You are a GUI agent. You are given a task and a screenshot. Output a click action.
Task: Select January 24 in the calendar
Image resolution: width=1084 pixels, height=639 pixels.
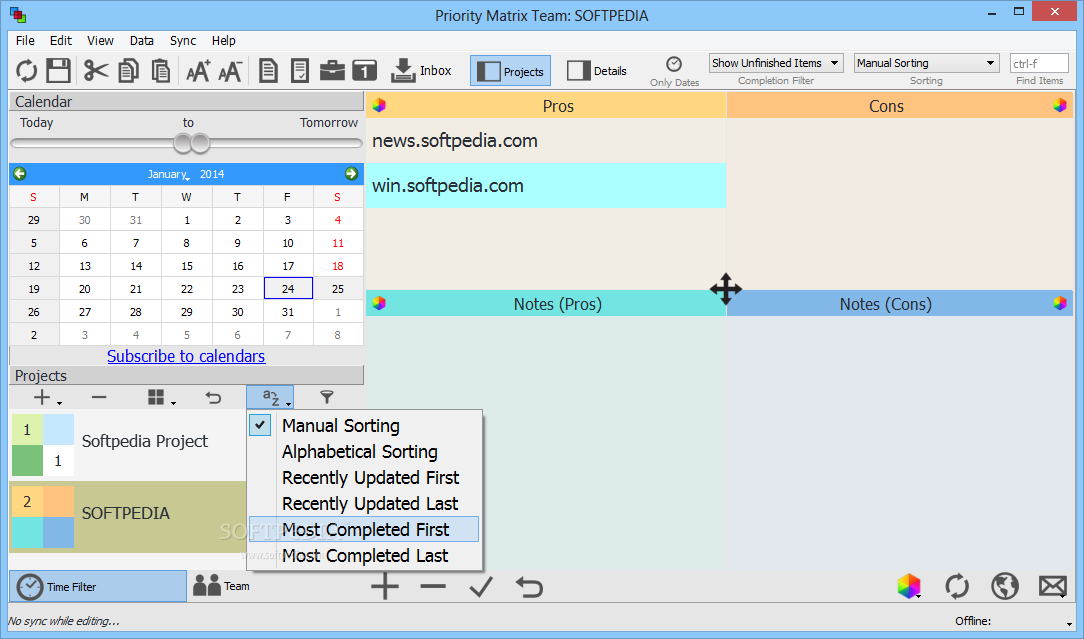click(288, 288)
